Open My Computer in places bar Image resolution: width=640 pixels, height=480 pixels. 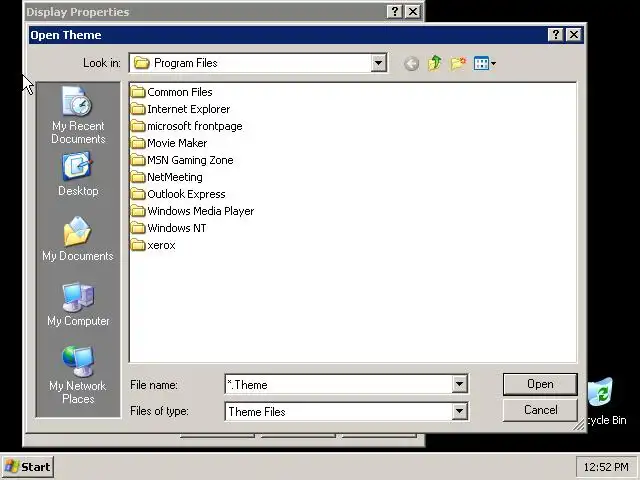[x=78, y=304]
